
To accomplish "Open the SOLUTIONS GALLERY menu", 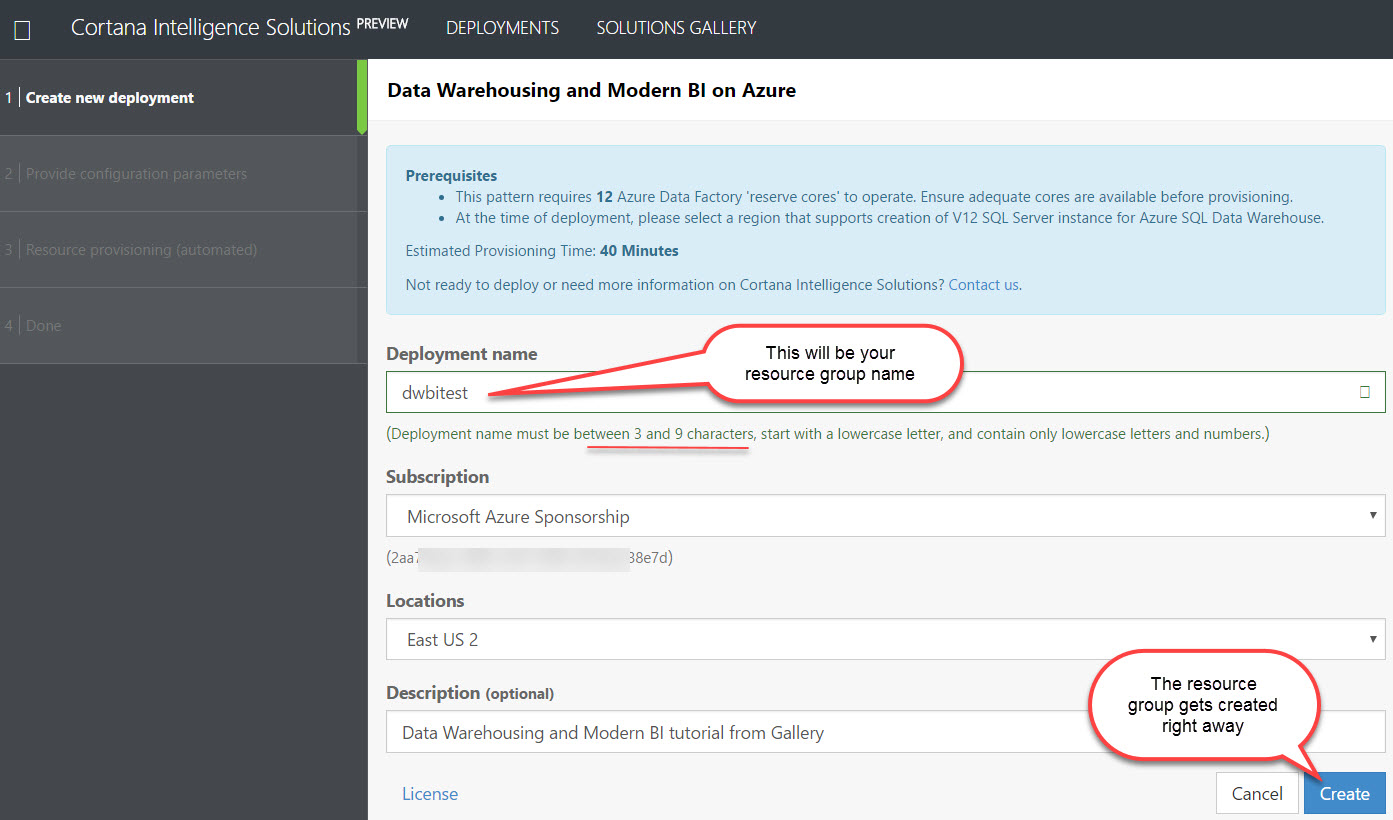I will (676, 28).
